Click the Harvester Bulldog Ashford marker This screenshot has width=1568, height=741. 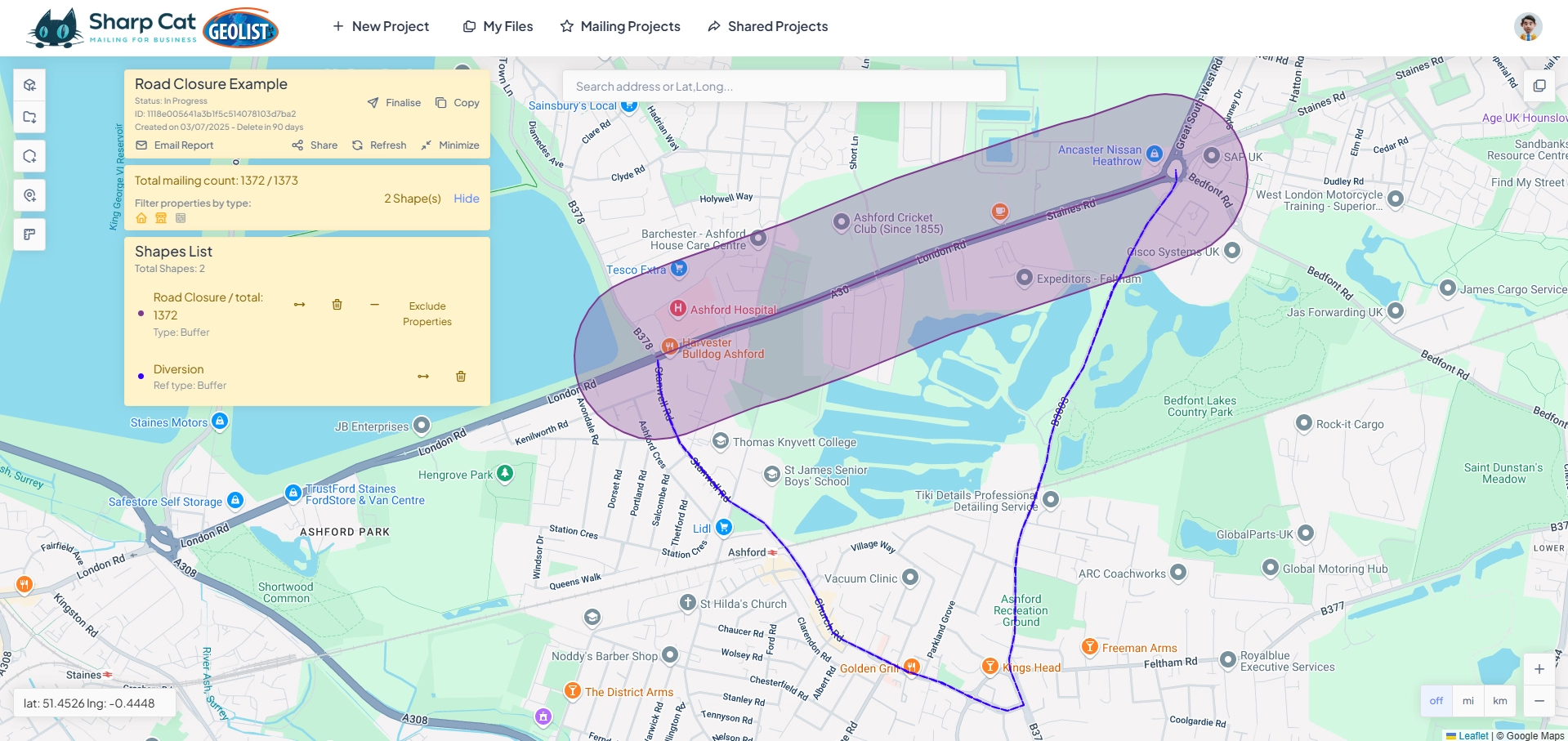coord(669,346)
